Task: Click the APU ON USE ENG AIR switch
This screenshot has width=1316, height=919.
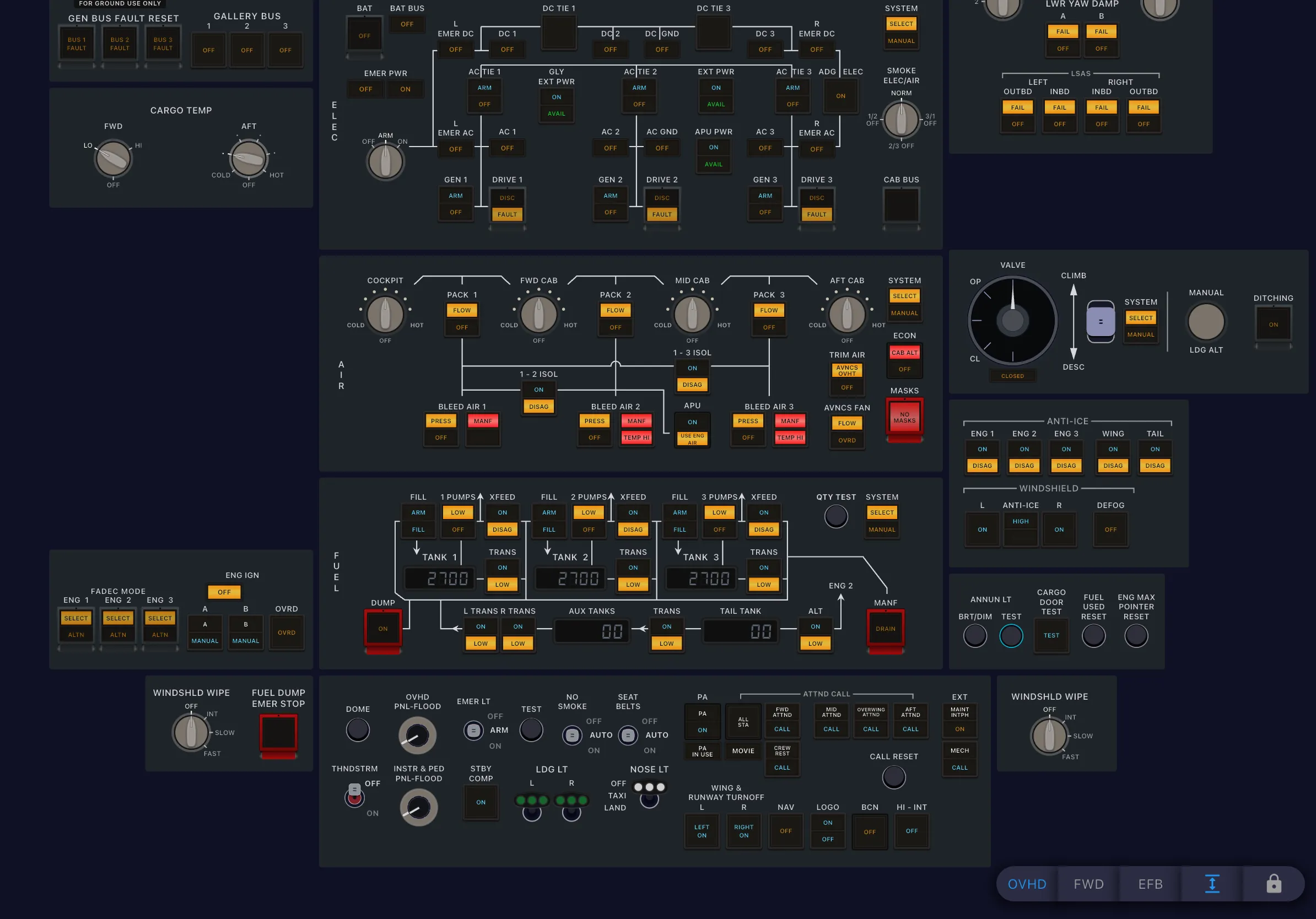Action: tap(692, 430)
